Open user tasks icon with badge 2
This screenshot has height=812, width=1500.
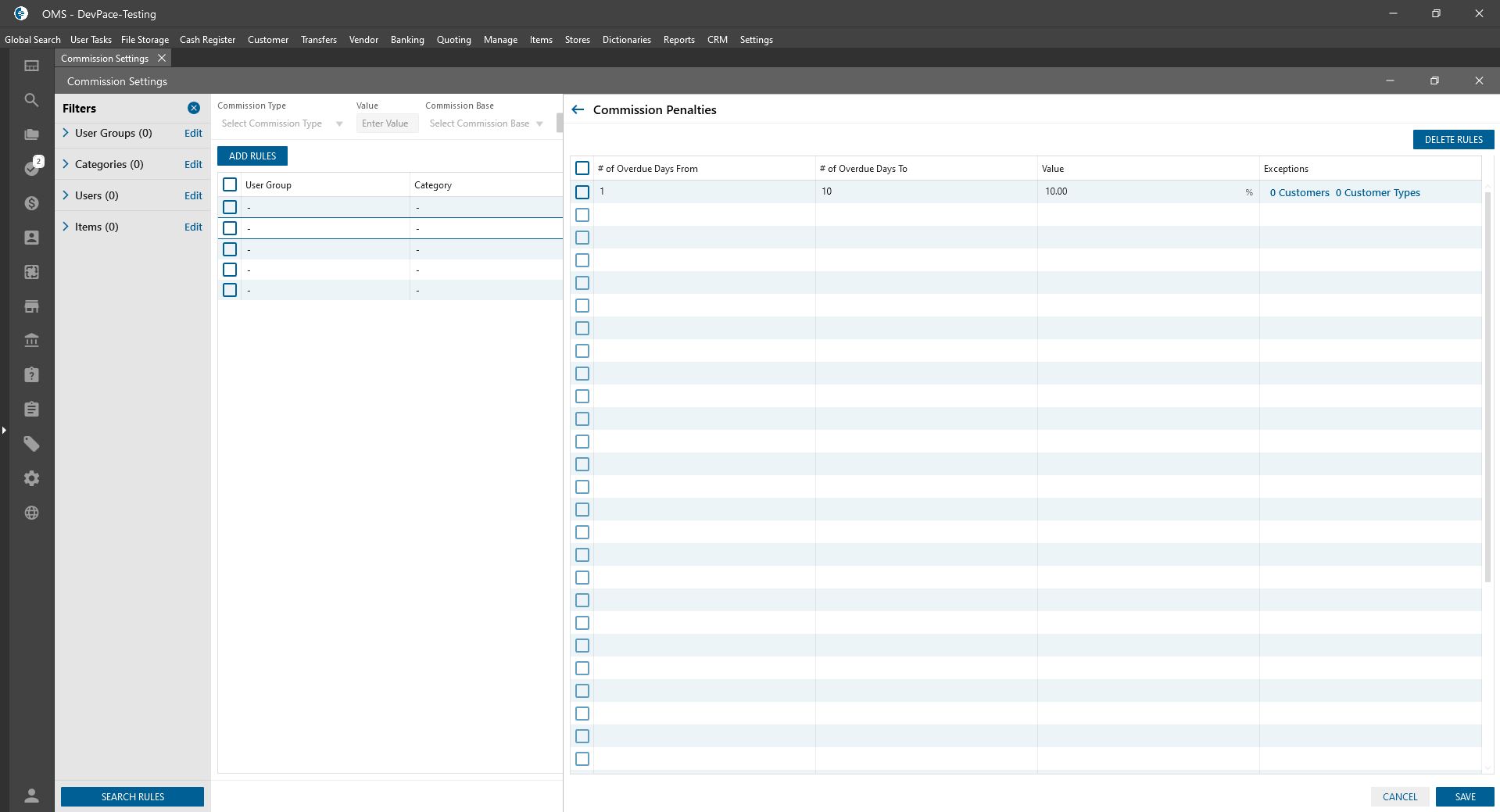coord(32,167)
